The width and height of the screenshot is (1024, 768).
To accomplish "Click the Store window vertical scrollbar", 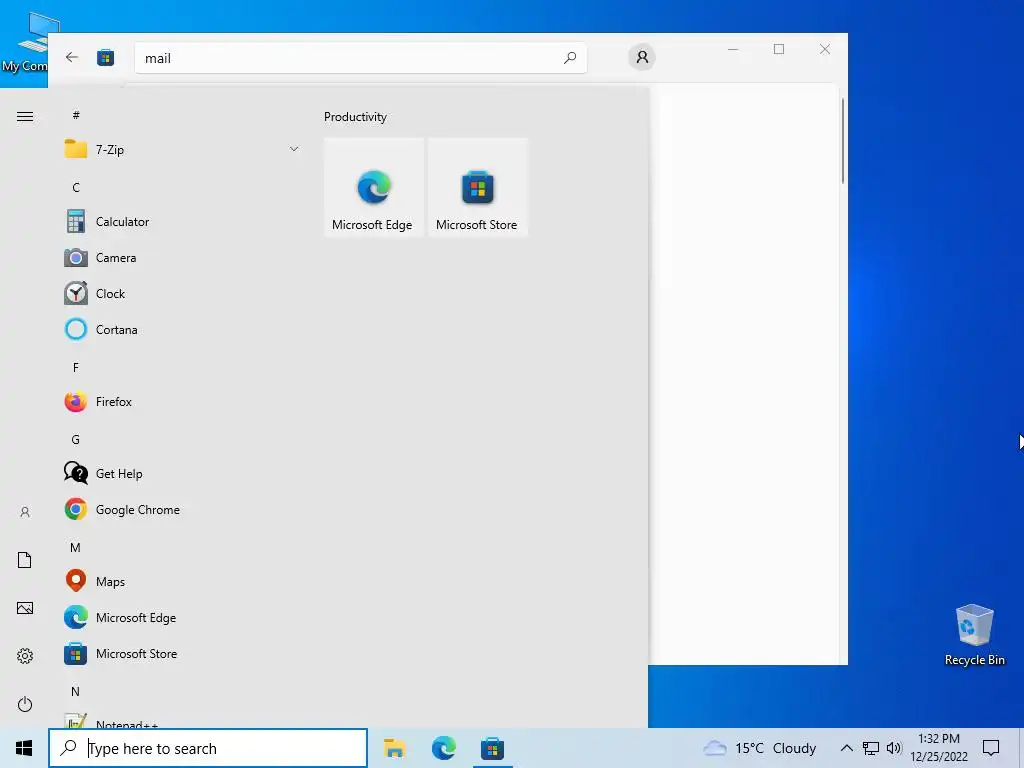I will (x=842, y=141).
